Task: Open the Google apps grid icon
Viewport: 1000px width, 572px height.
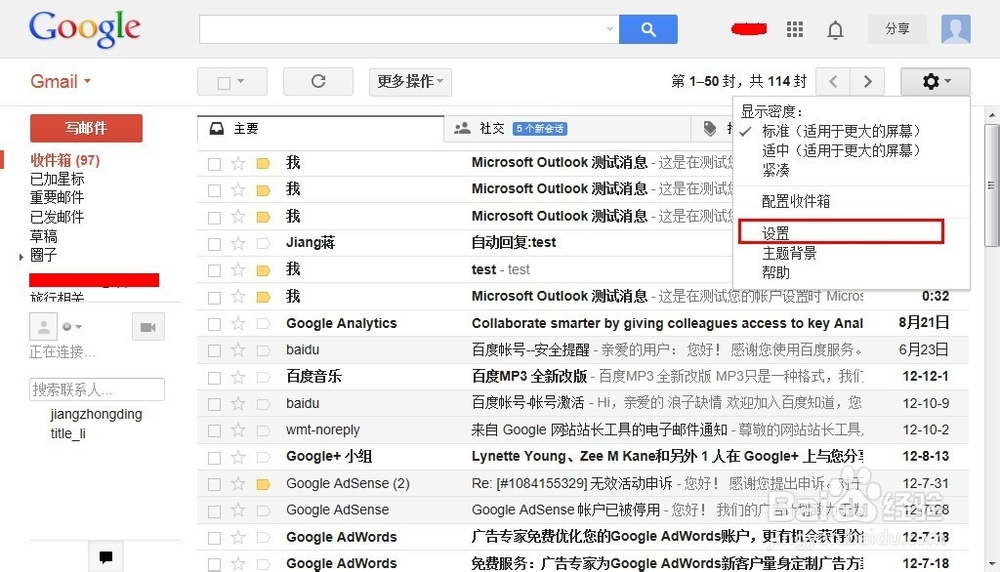Action: (795, 29)
